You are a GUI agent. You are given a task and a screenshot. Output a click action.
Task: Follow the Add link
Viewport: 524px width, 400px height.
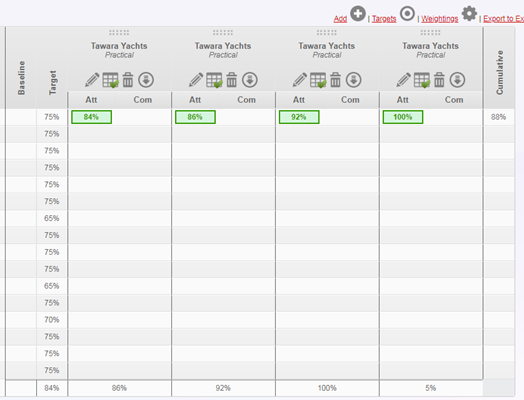340,19
